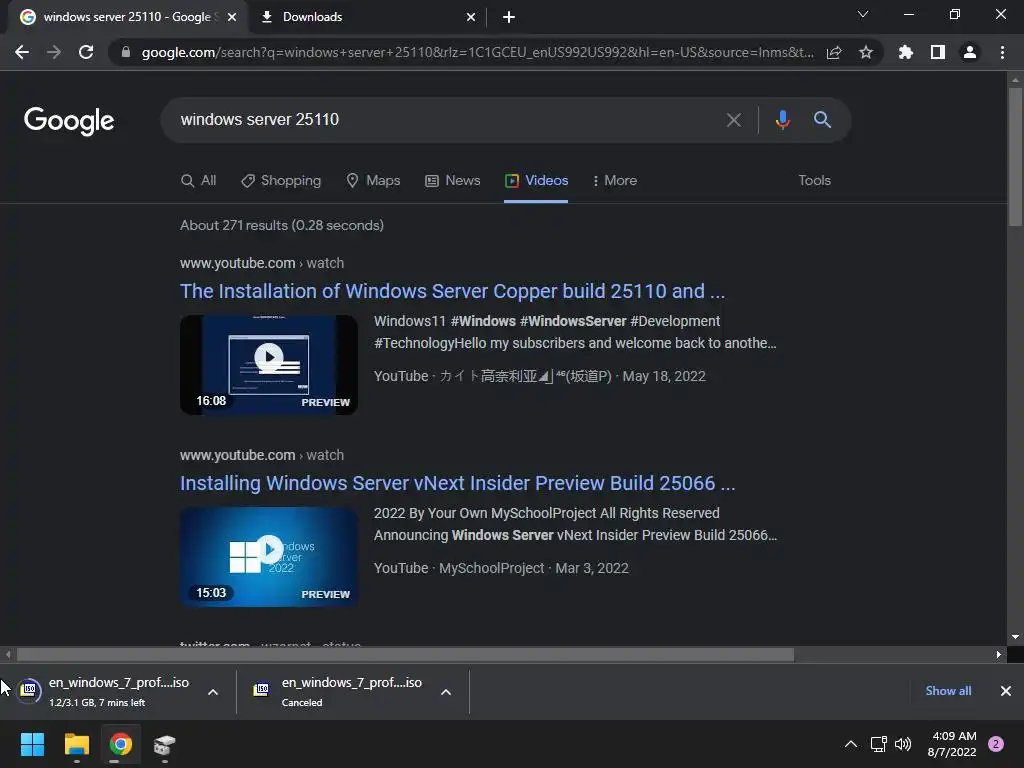Screen dimensions: 1024x768
Task: Close the Downloads tab
Action: 471,18
